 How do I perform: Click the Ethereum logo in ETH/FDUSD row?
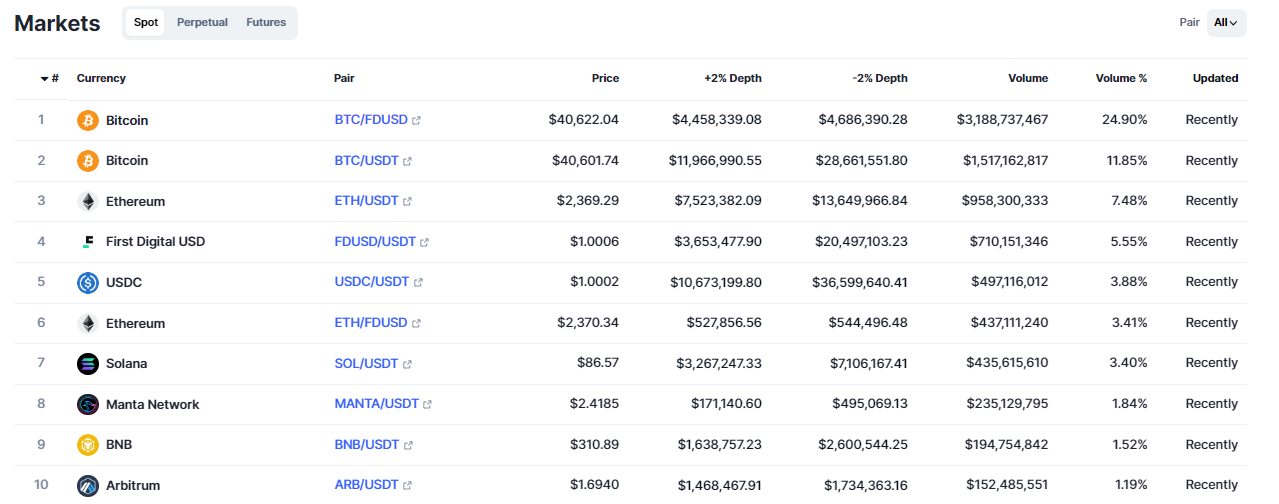(x=88, y=323)
